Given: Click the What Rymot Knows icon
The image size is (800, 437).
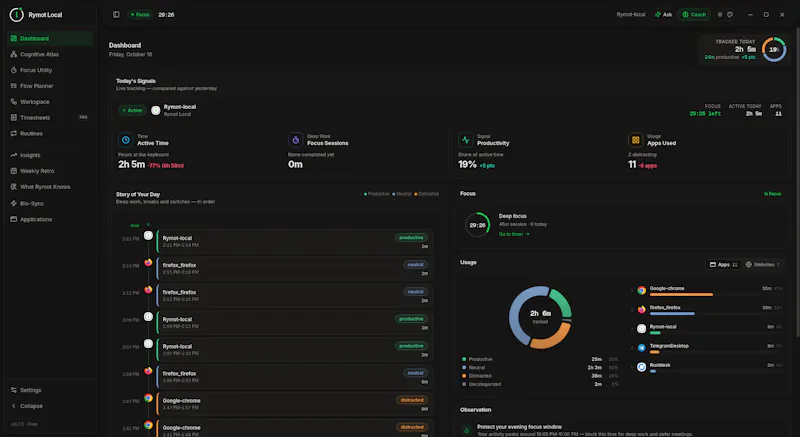Looking at the screenshot, I should coord(14,187).
